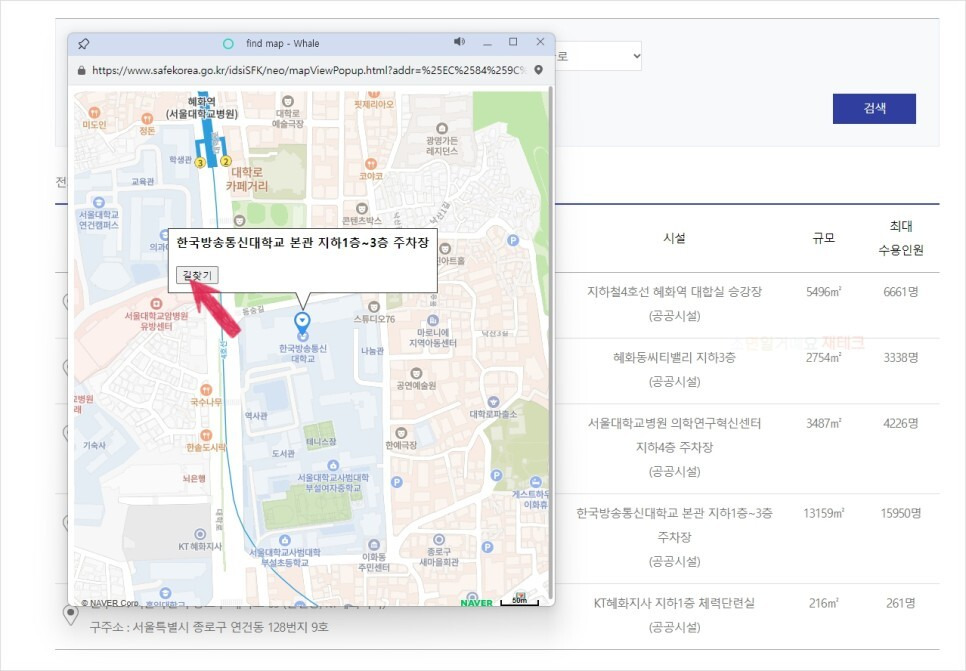Click subway exit 3 marker at 혜화역
This screenshot has height=671, width=966.
(200, 163)
